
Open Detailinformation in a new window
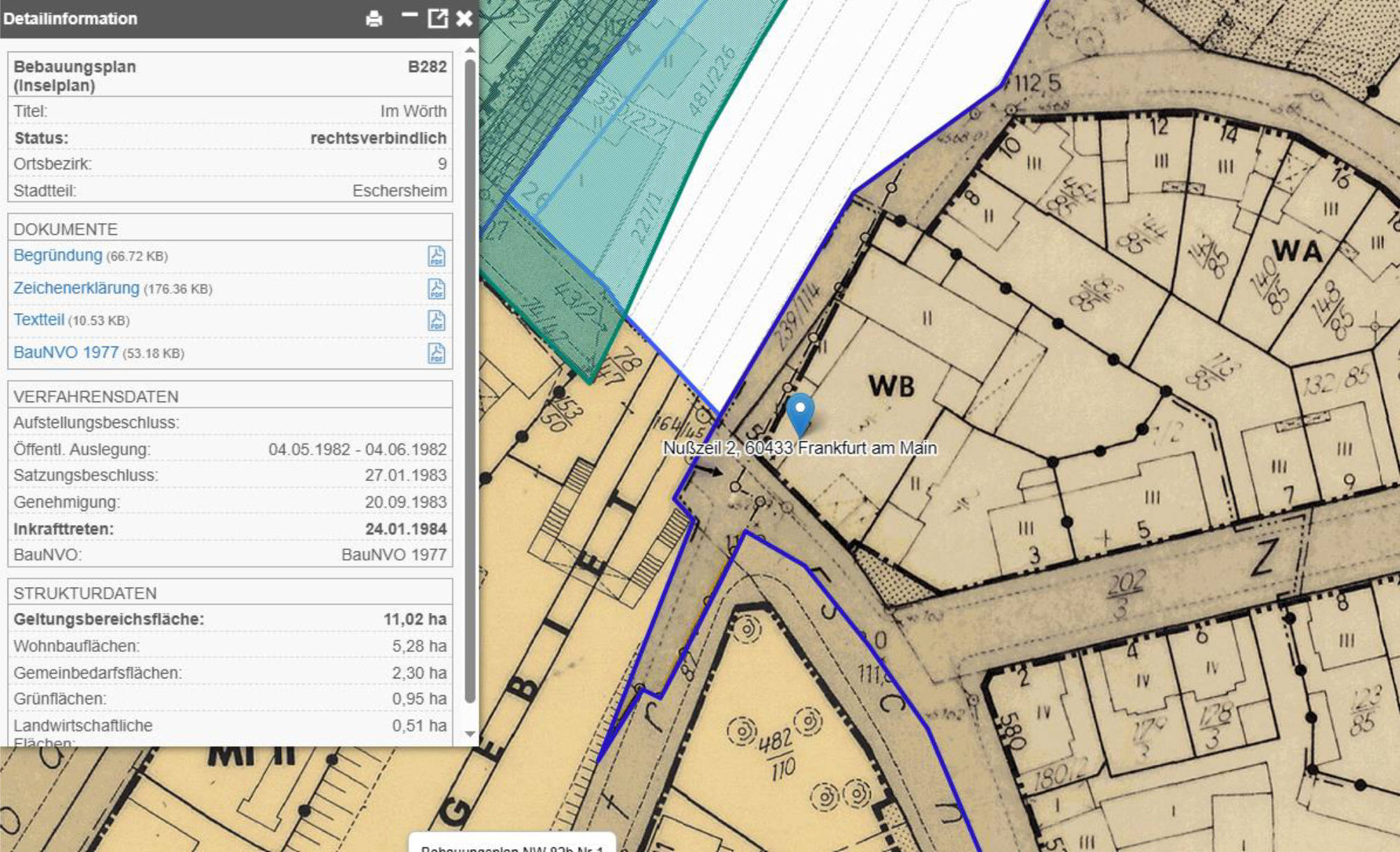[x=438, y=18]
